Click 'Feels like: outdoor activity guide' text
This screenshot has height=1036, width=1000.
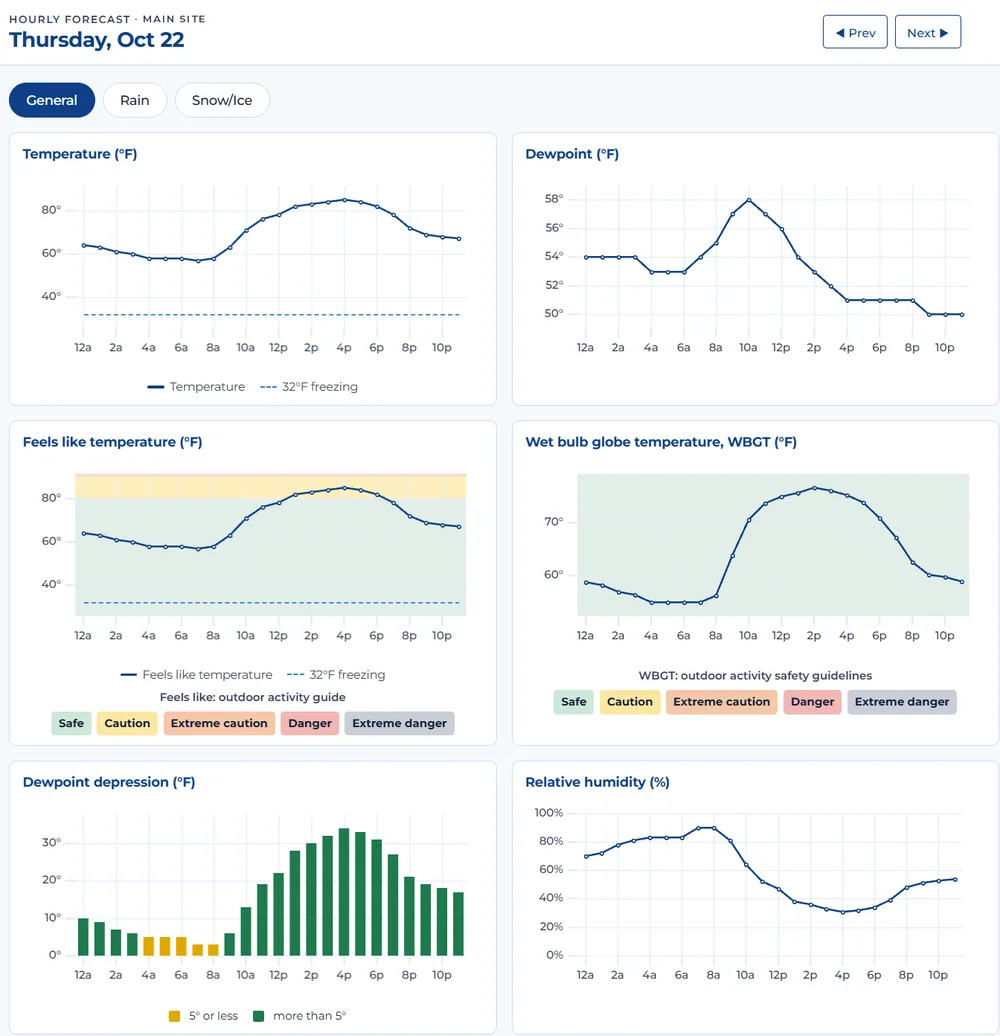[x=252, y=697]
